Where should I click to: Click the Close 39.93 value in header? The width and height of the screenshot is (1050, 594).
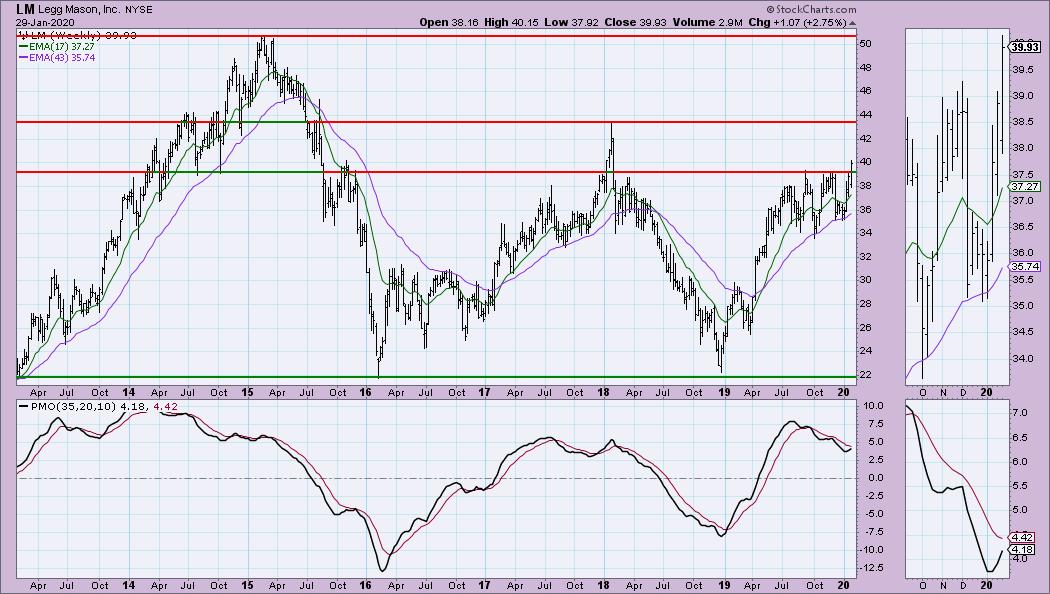(x=635, y=22)
